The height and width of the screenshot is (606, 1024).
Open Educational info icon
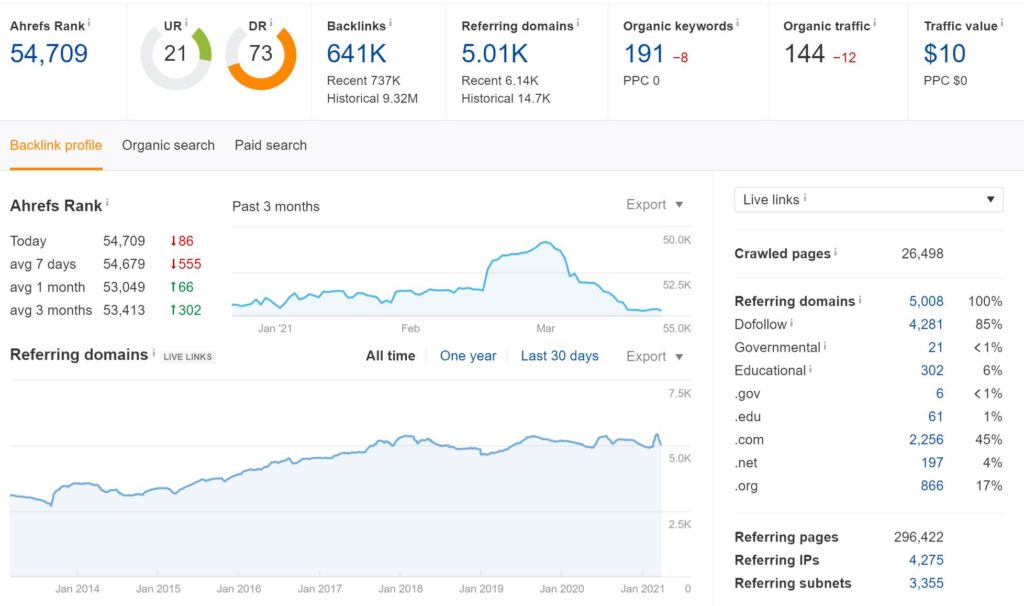coord(810,368)
